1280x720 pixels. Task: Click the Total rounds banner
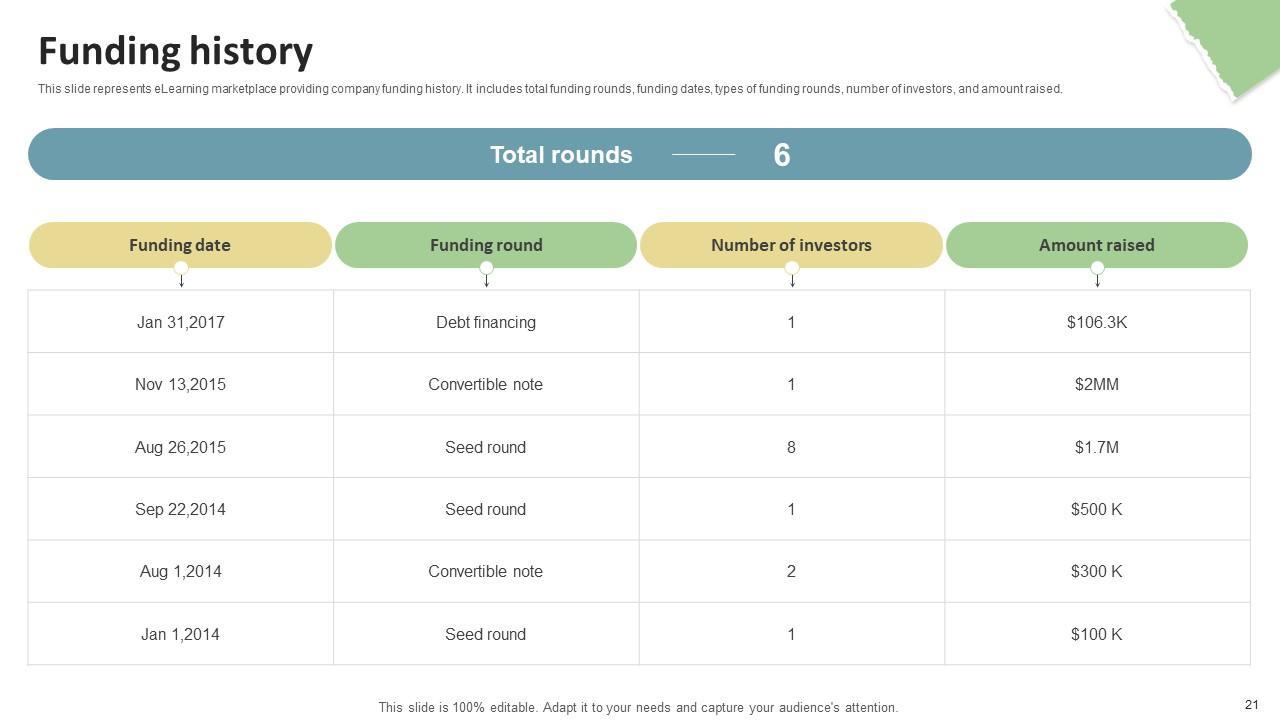pyautogui.click(x=640, y=155)
